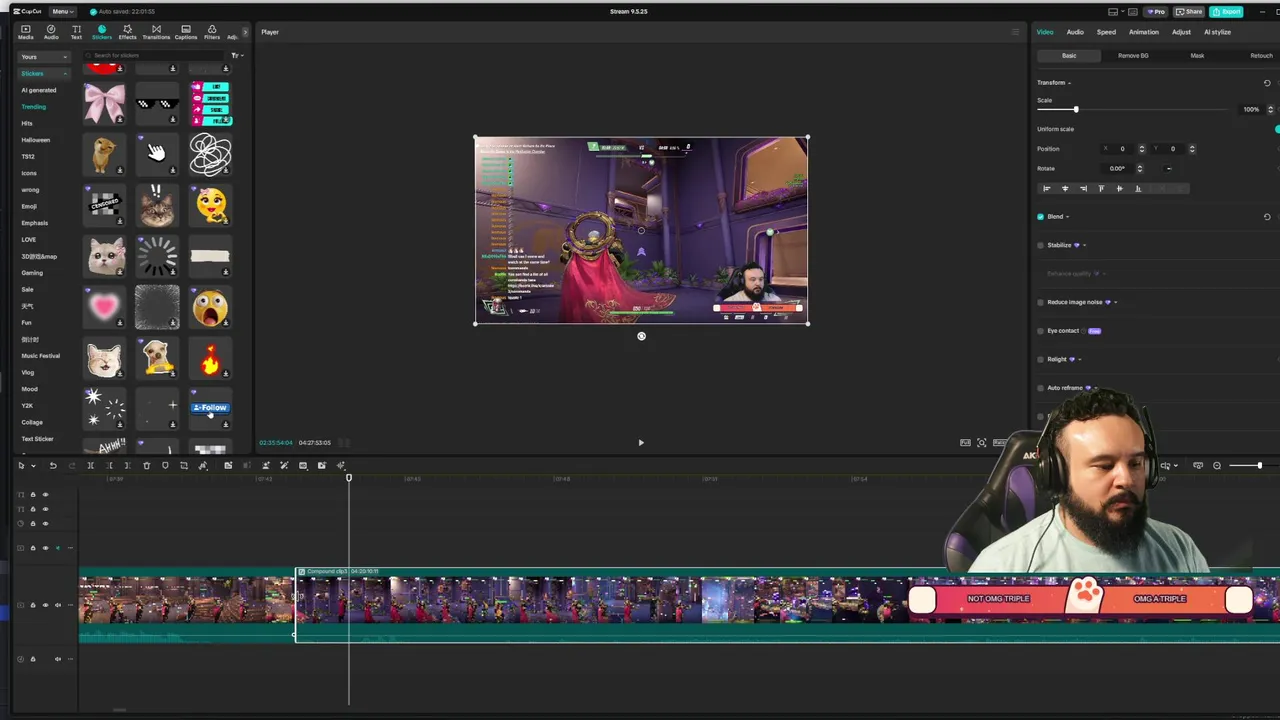The image size is (1280, 720).
Task: Collapse the Stickers category list
Action: [x=44, y=73]
